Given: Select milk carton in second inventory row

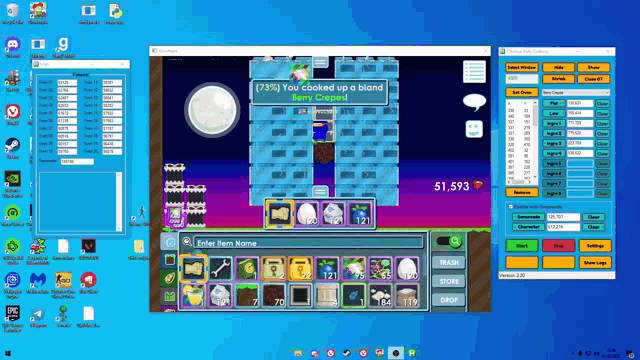Looking at the screenshot, I should click(x=220, y=296).
